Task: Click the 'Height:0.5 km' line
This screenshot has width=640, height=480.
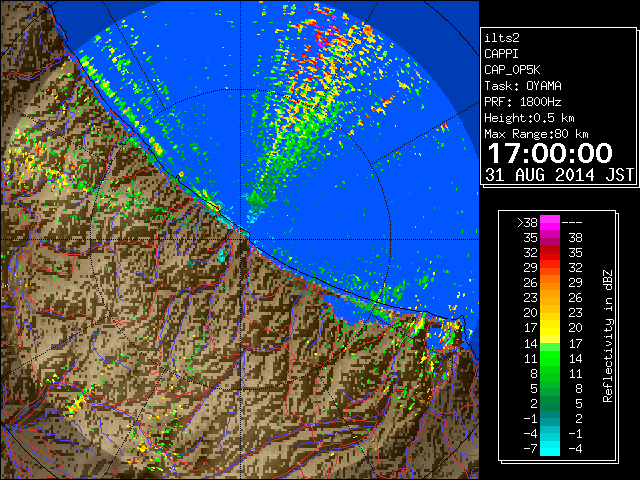Action: coord(529,118)
